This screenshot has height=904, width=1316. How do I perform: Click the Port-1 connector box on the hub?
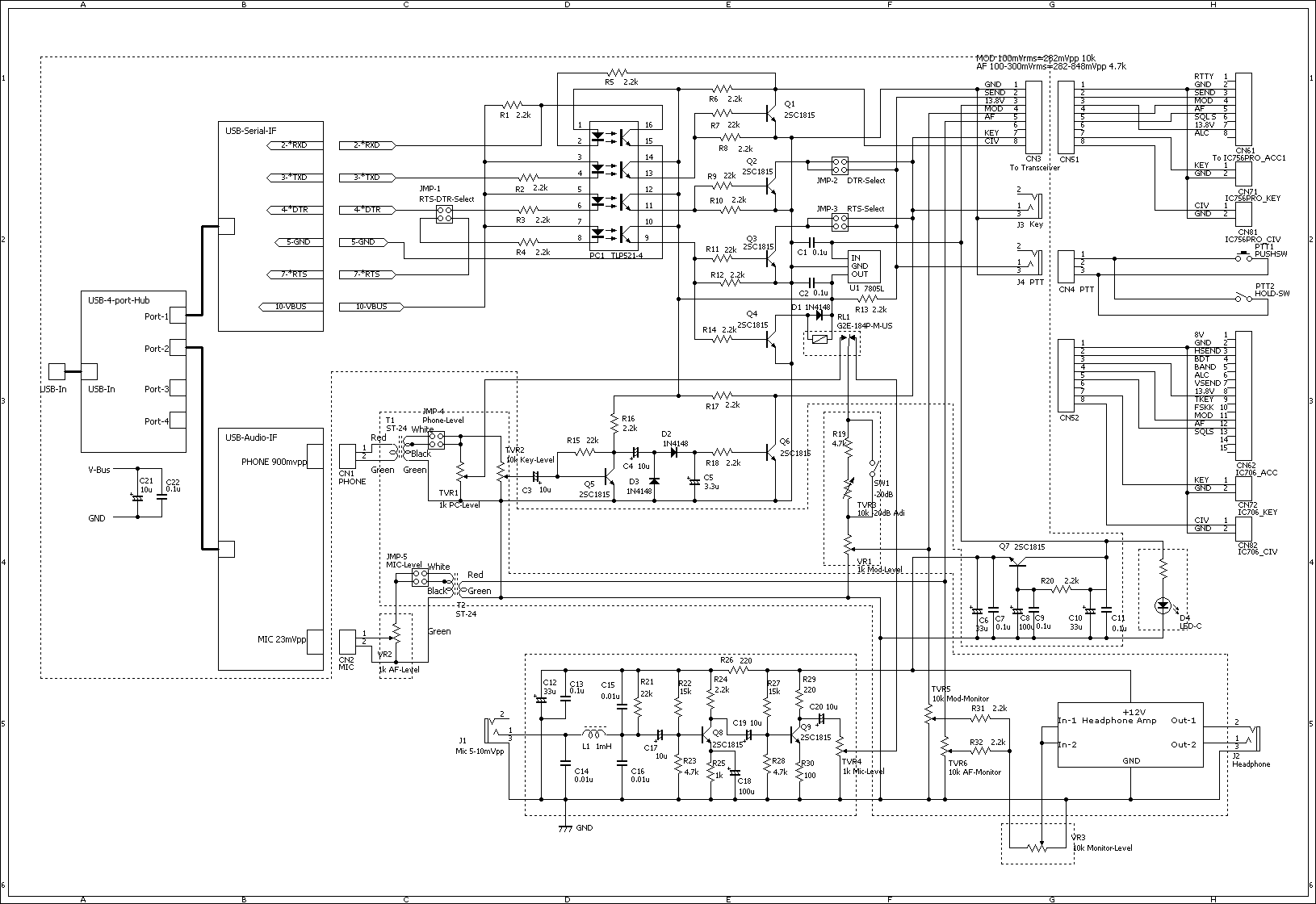point(178,316)
